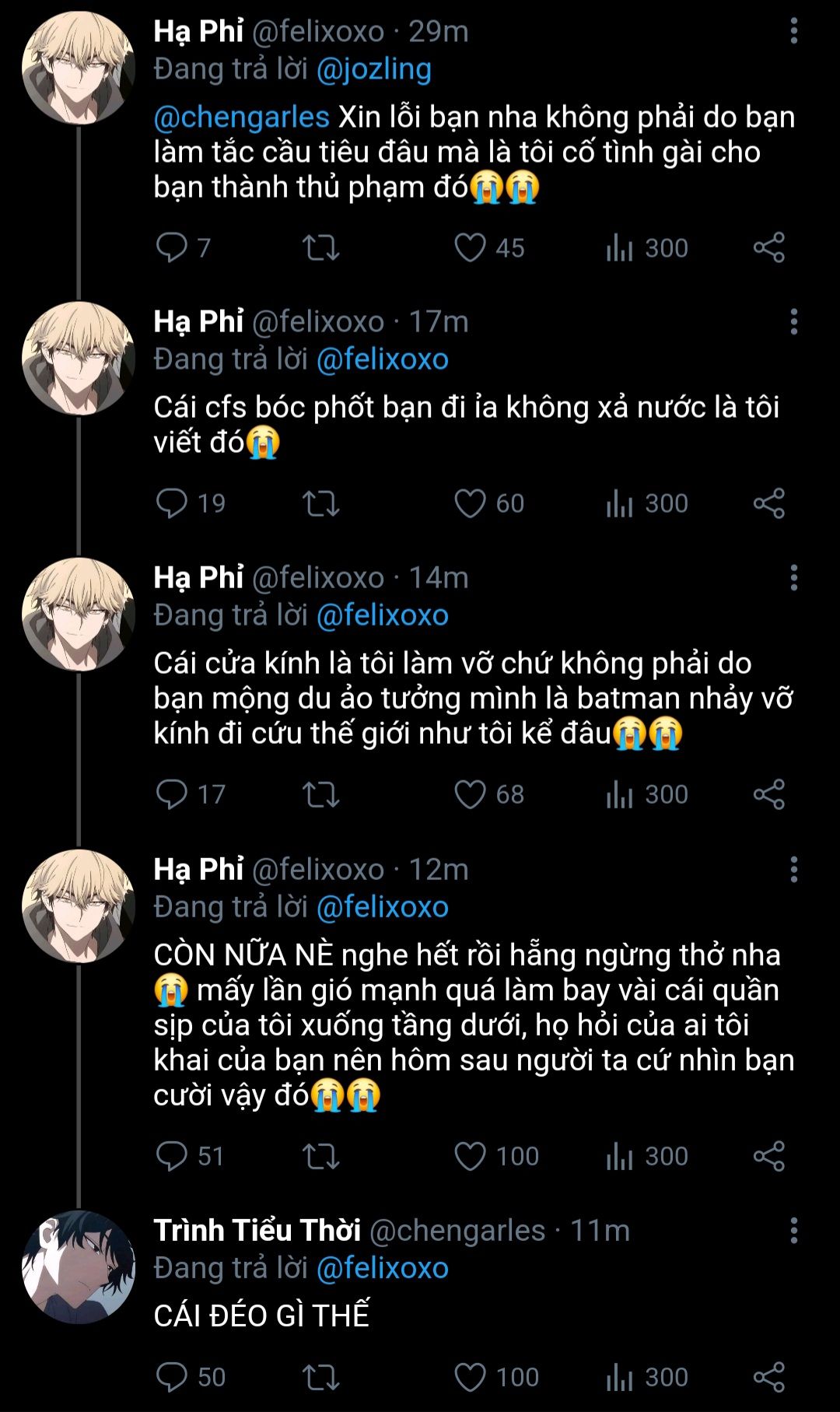The image size is (840, 1412).
Task: View analytics of Trình Tiểu Thời's tweet
Action: [x=619, y=1377]
